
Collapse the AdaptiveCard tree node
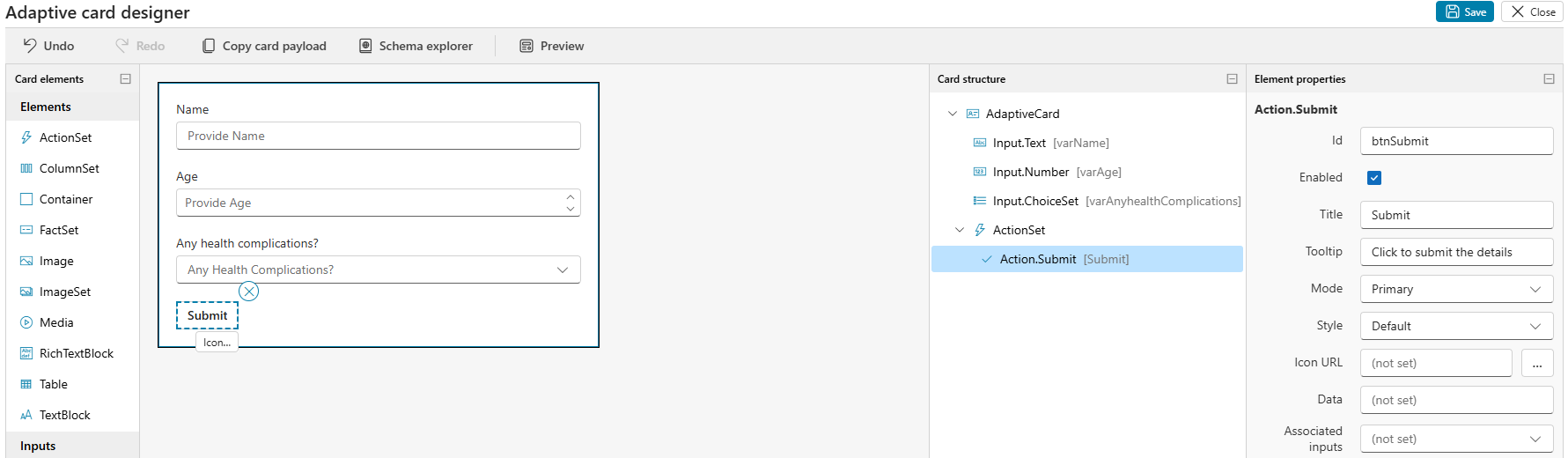pyautogui.click(x=952, y=114)
